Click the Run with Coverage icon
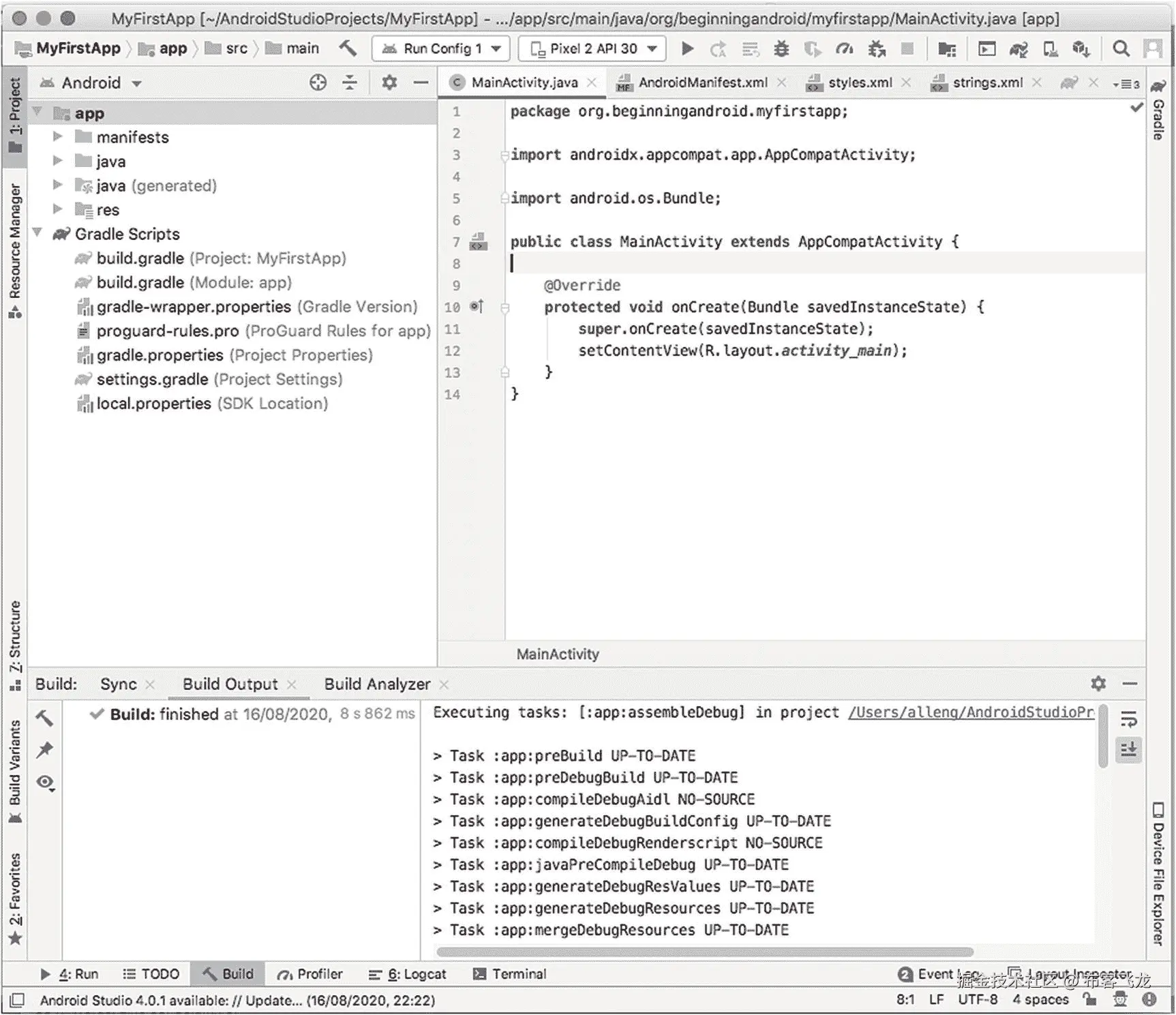Image resolution: width=1176 pixels, height=1015 pixels. coord(813,48)
